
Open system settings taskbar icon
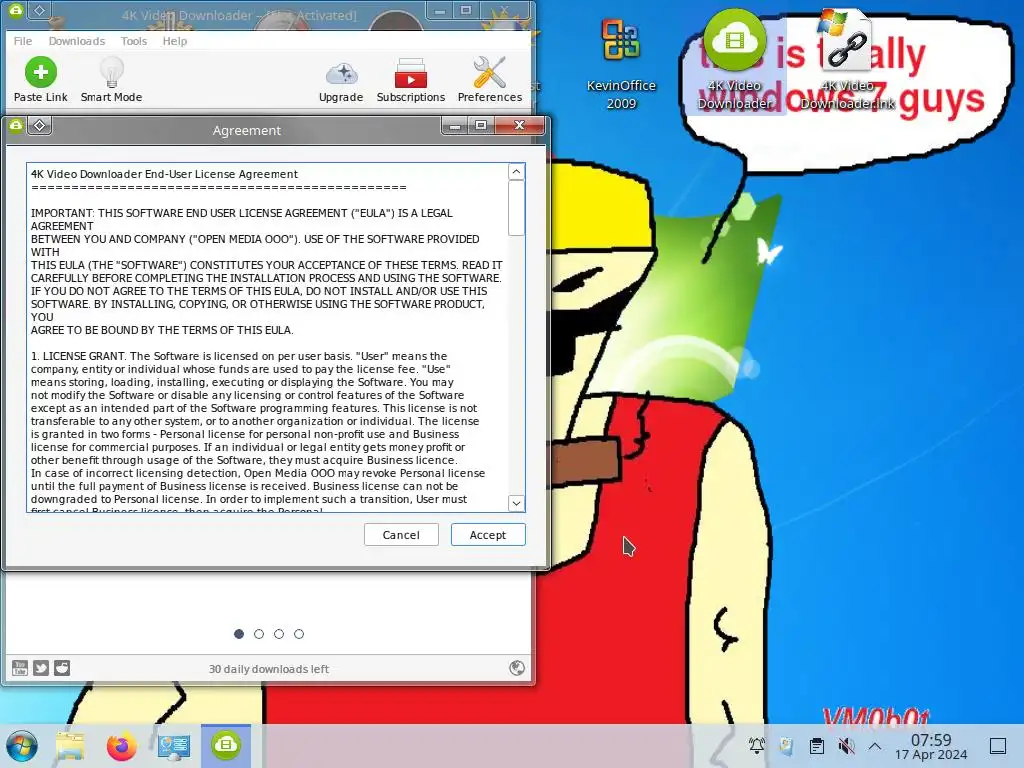click(174, 746)
